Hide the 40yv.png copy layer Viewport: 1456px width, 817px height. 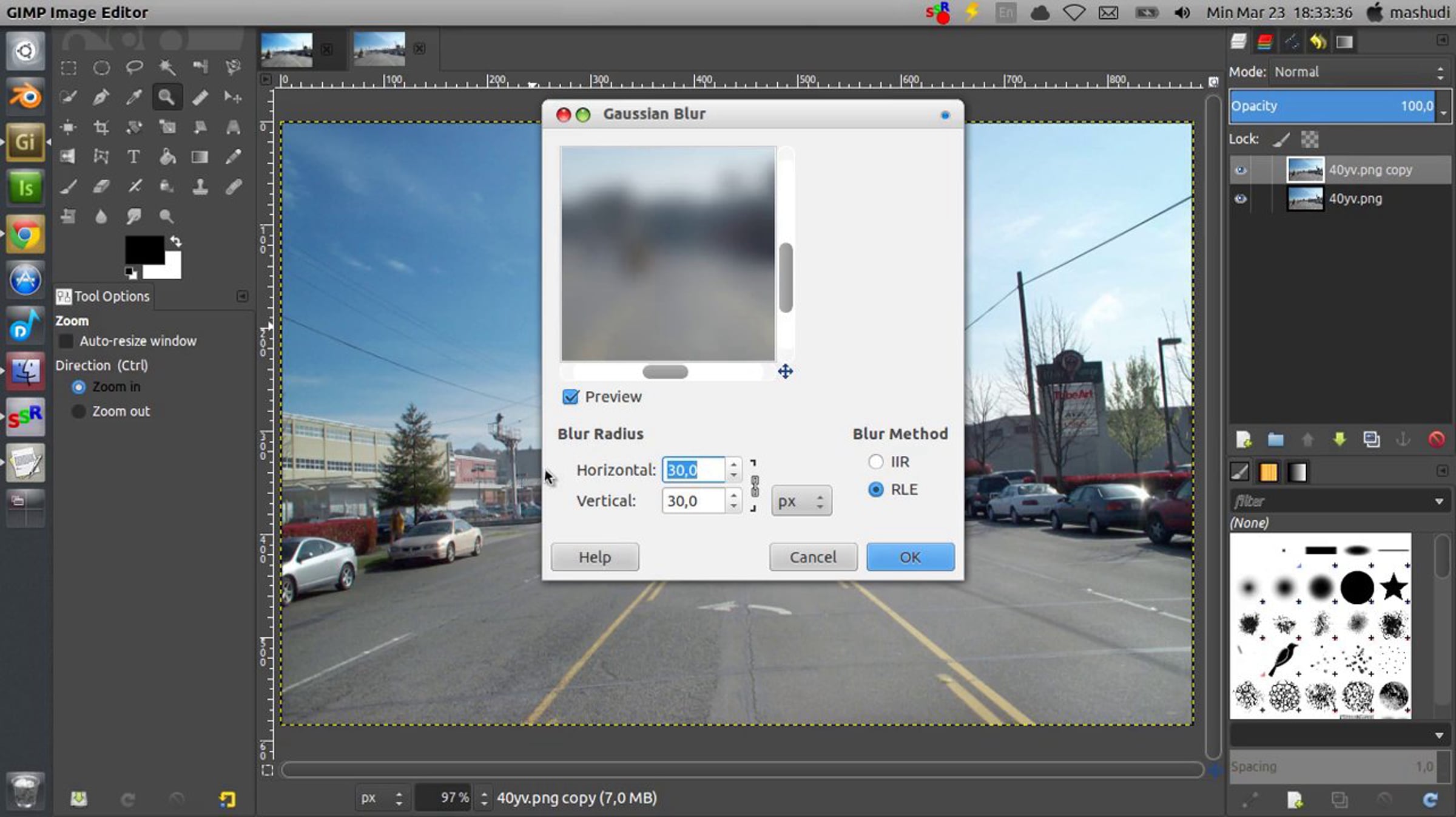(1240, 171)
